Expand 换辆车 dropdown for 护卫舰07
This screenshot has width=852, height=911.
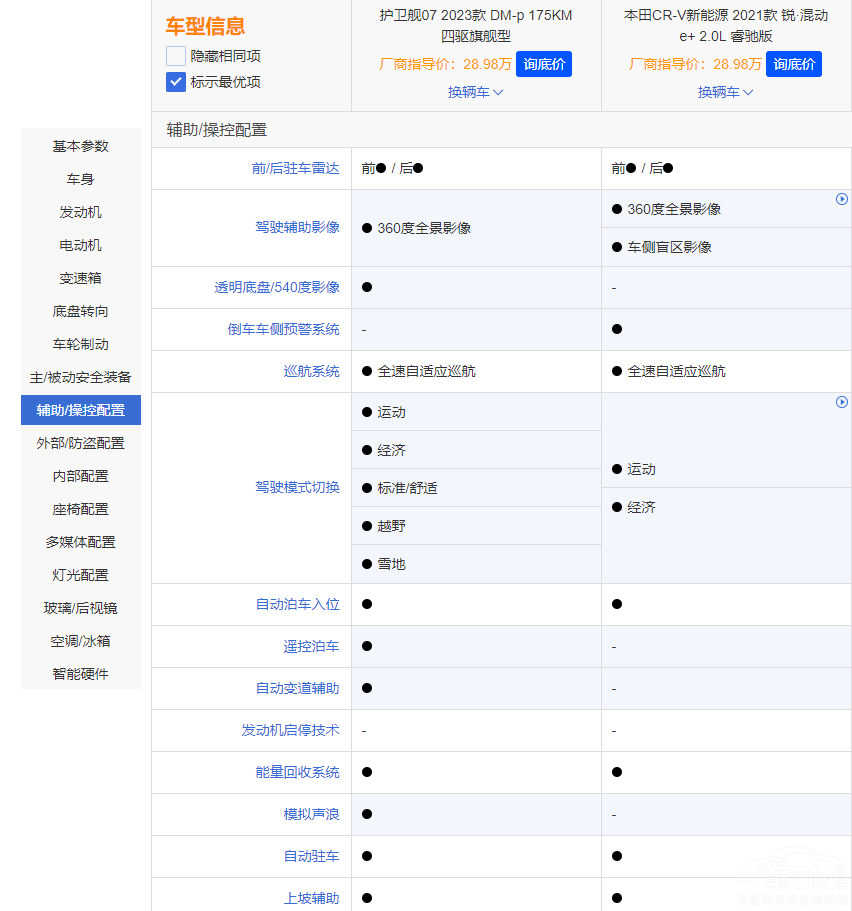[476, 92]
